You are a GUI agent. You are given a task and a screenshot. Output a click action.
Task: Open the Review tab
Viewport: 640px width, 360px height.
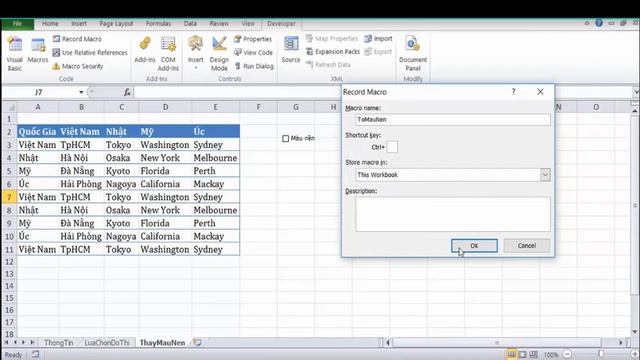point(219,24)
